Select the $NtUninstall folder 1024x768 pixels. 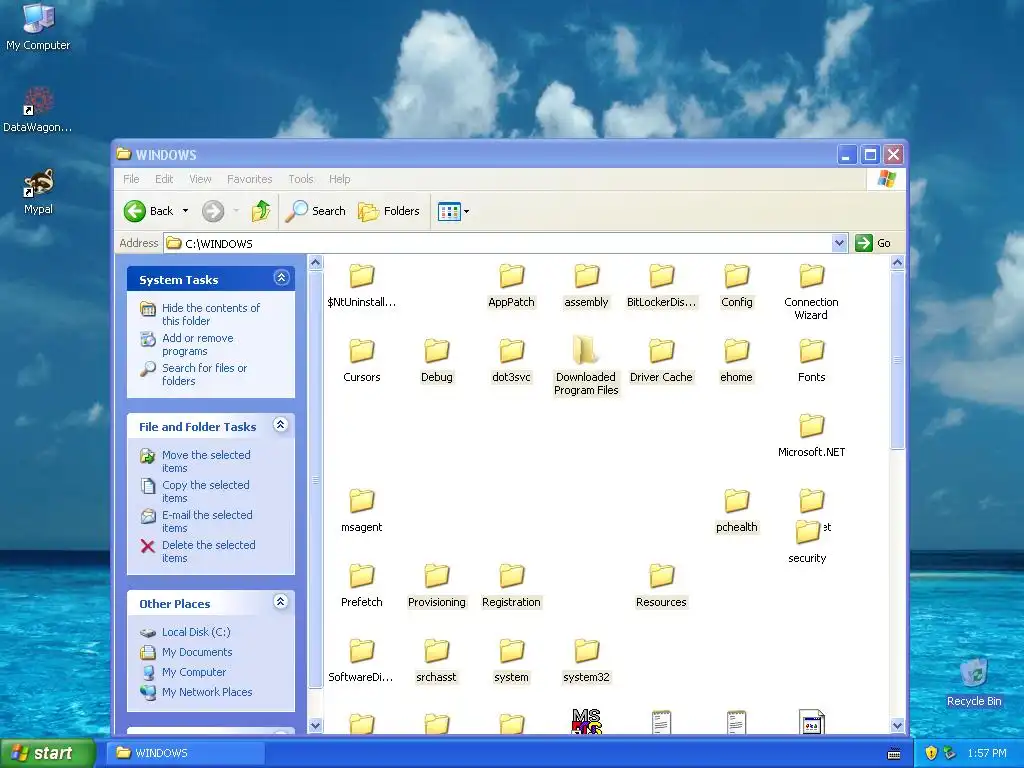(361, 286)
